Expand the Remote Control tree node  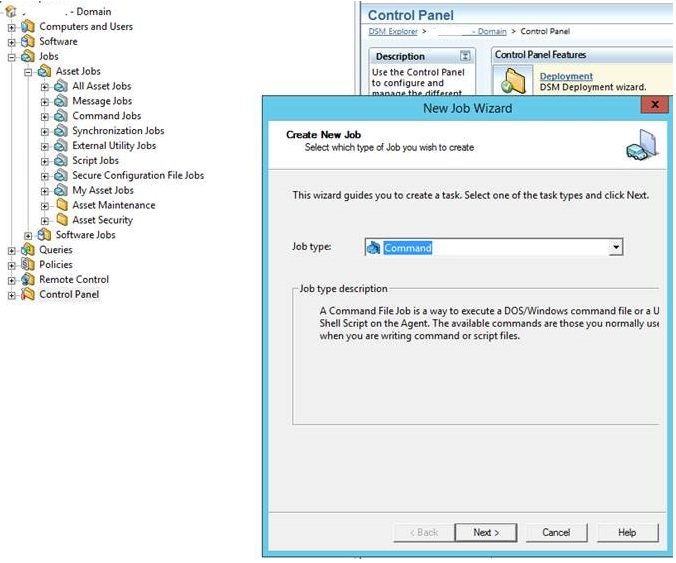click(12, 281)
